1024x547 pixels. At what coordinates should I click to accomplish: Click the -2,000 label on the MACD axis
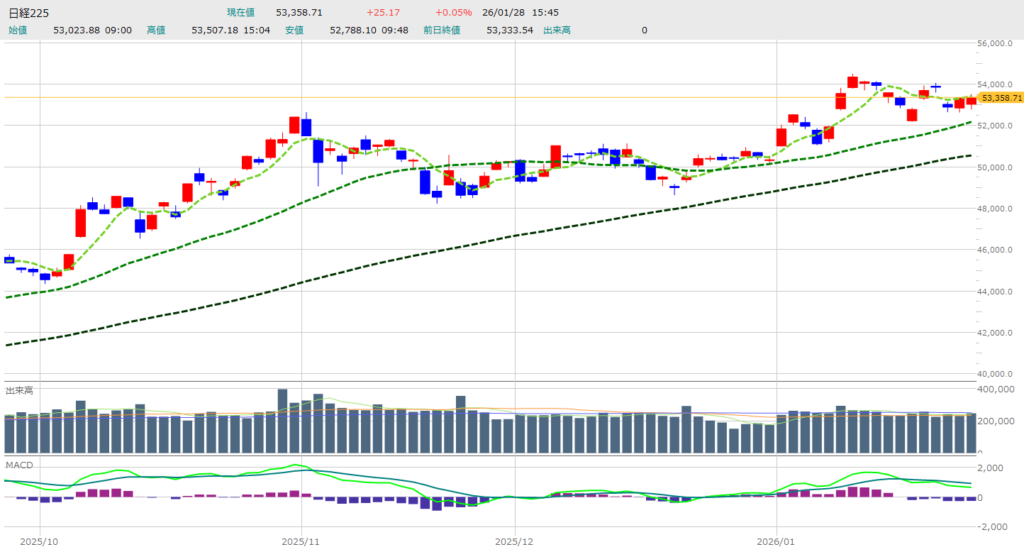997,526
